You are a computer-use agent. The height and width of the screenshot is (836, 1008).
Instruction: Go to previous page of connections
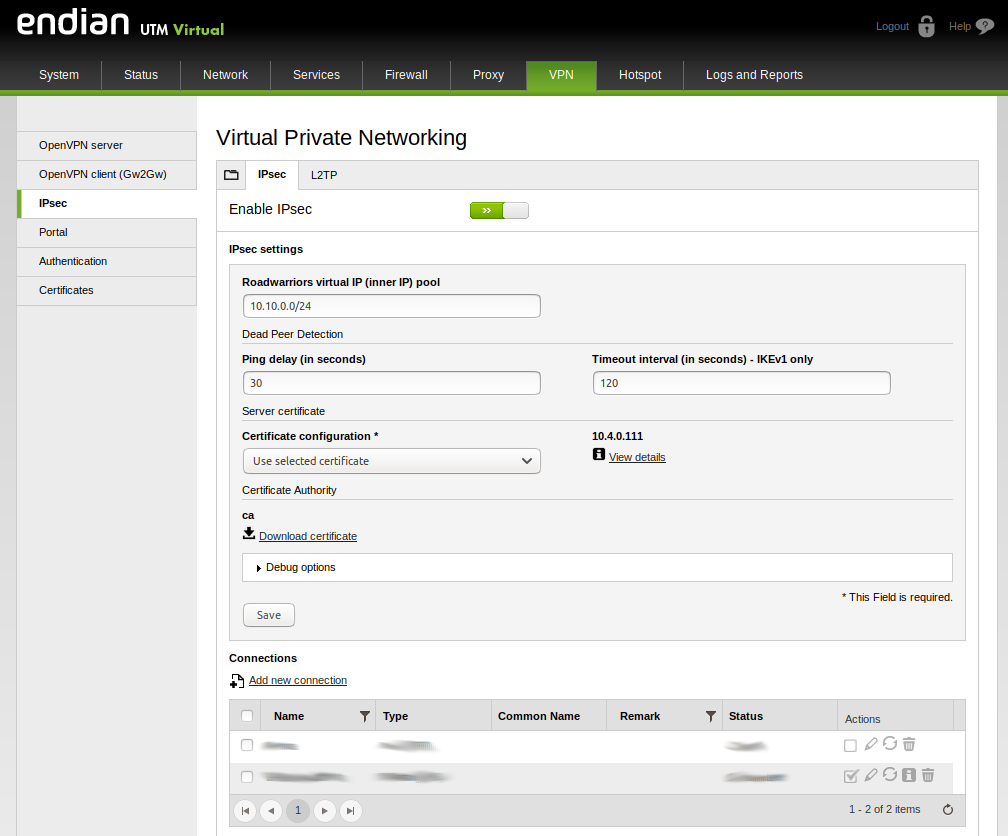271,811
